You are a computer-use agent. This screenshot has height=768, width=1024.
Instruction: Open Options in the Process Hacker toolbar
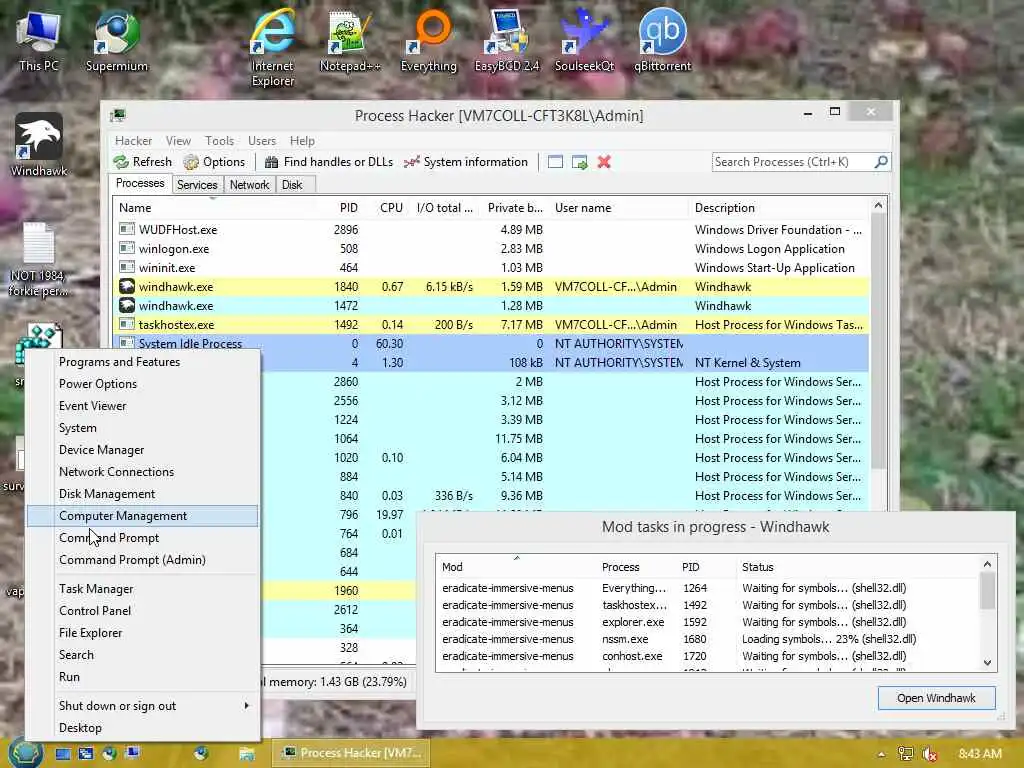click(x=214, y=162)
